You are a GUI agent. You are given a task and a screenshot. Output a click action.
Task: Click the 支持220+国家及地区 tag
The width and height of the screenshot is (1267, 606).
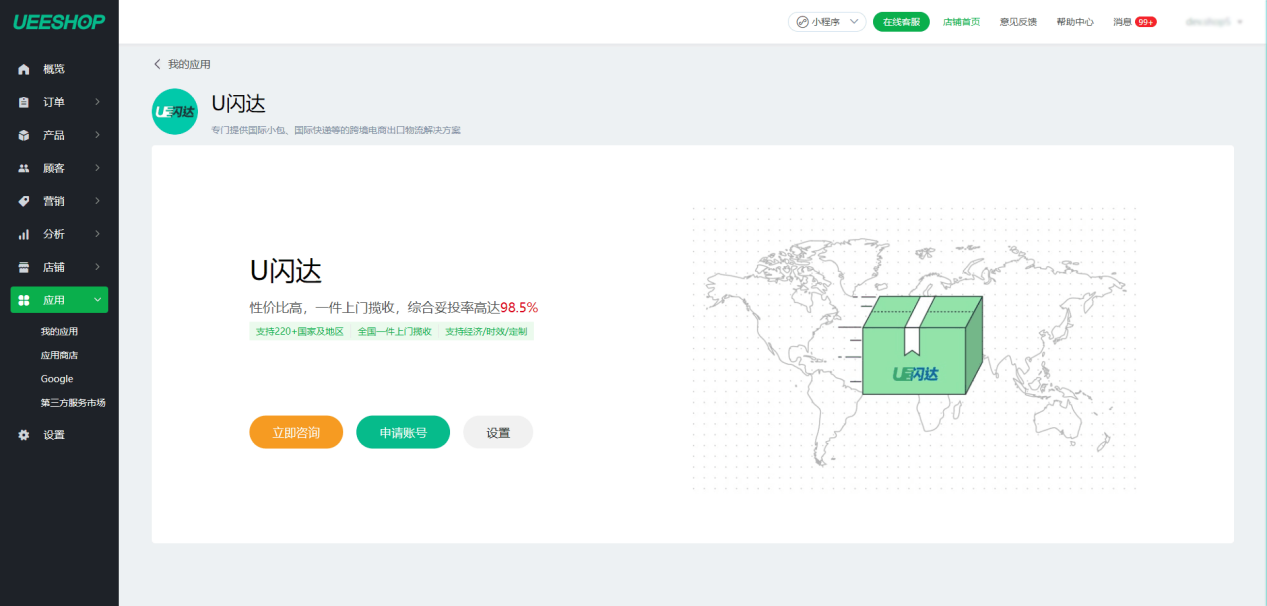(x=299, y=331)
